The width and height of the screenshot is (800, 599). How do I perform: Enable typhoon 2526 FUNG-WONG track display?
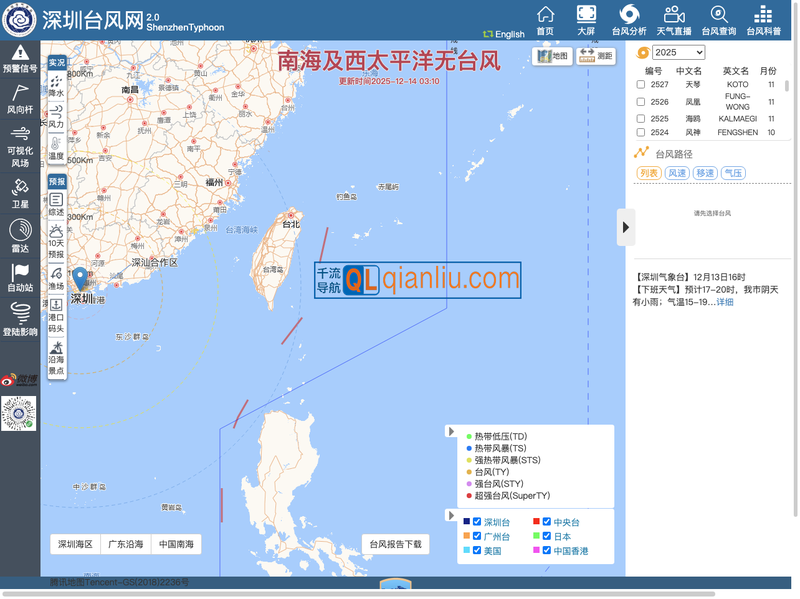(641, 101)
